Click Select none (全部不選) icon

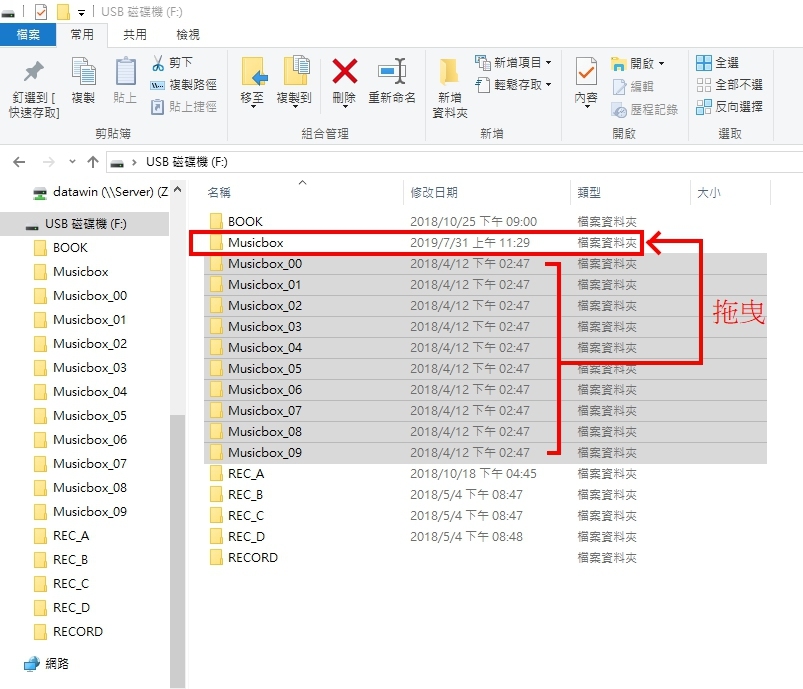tap(704, 85)
